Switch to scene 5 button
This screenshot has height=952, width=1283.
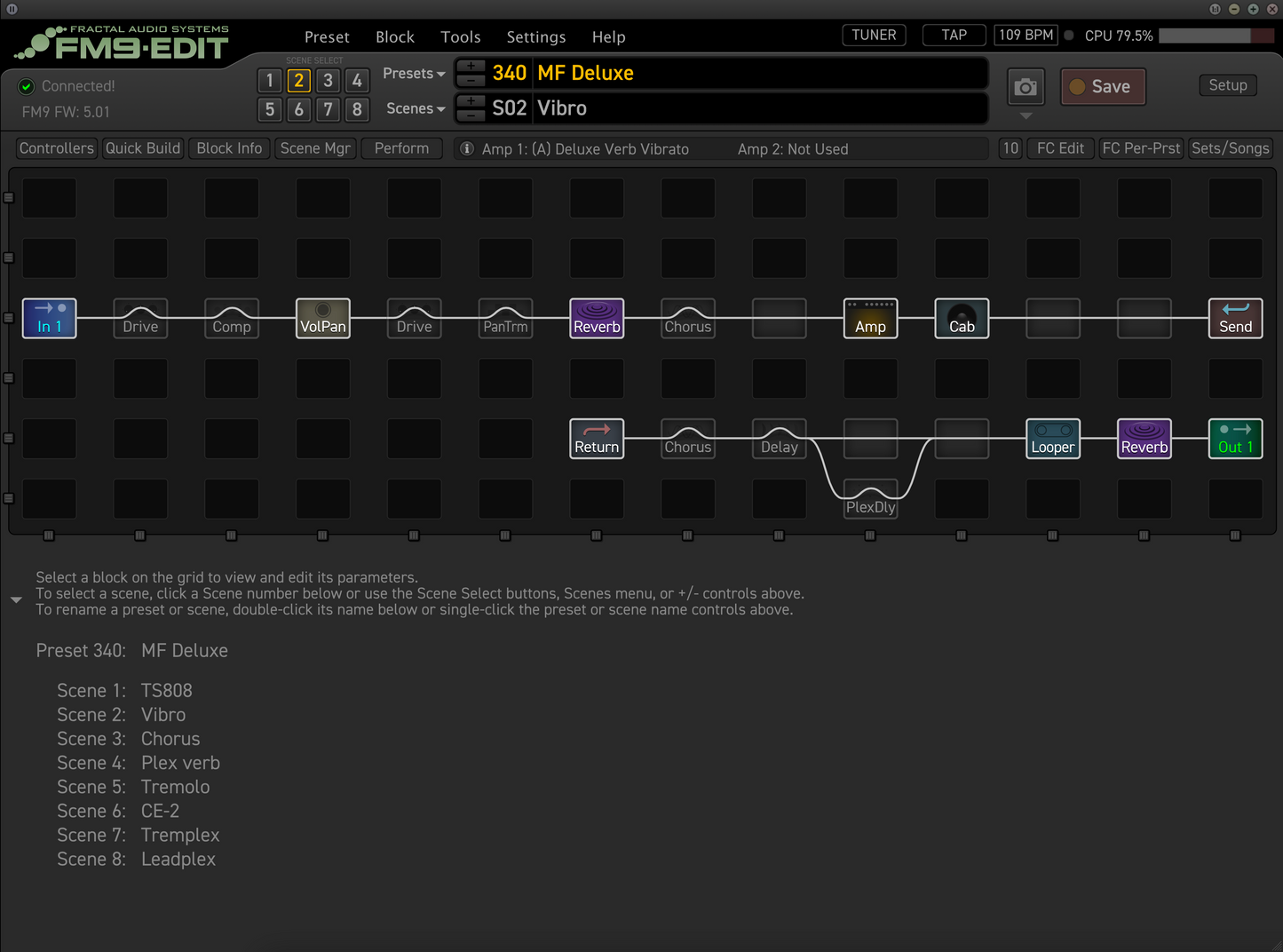click(x=270, y=109)
